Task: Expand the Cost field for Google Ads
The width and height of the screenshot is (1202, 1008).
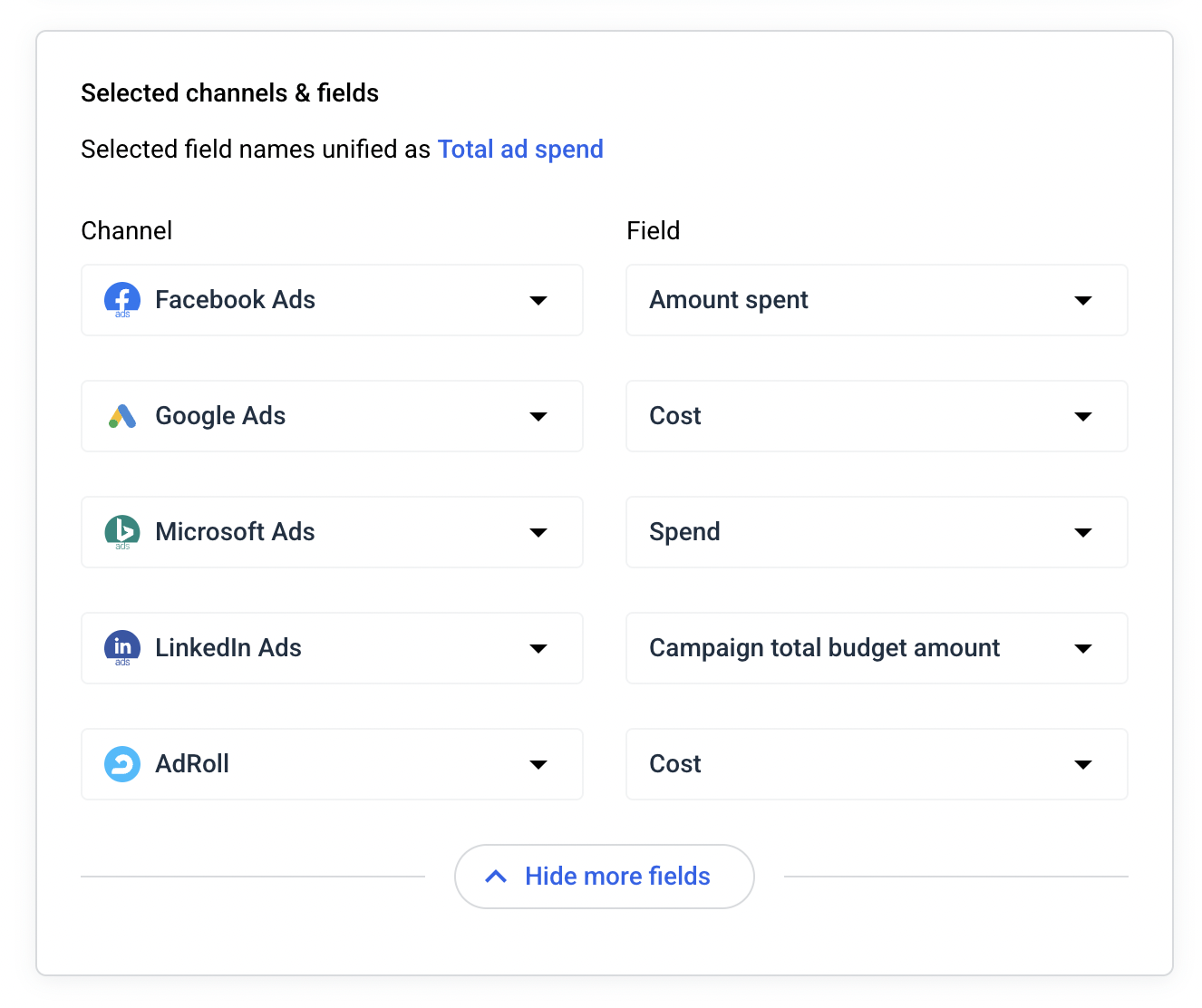Action: click(1082, 416)
